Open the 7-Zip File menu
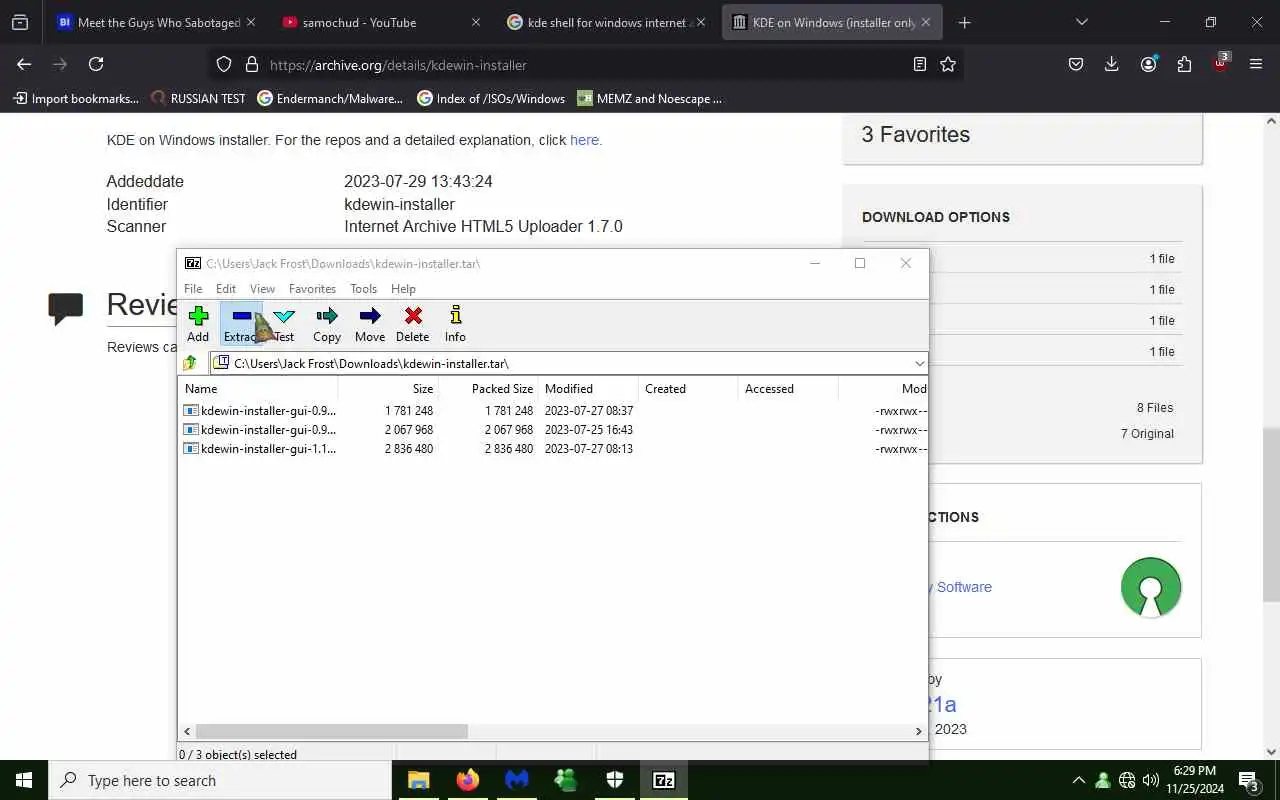The image size is (1280, 800). click(x=193, y=289)
